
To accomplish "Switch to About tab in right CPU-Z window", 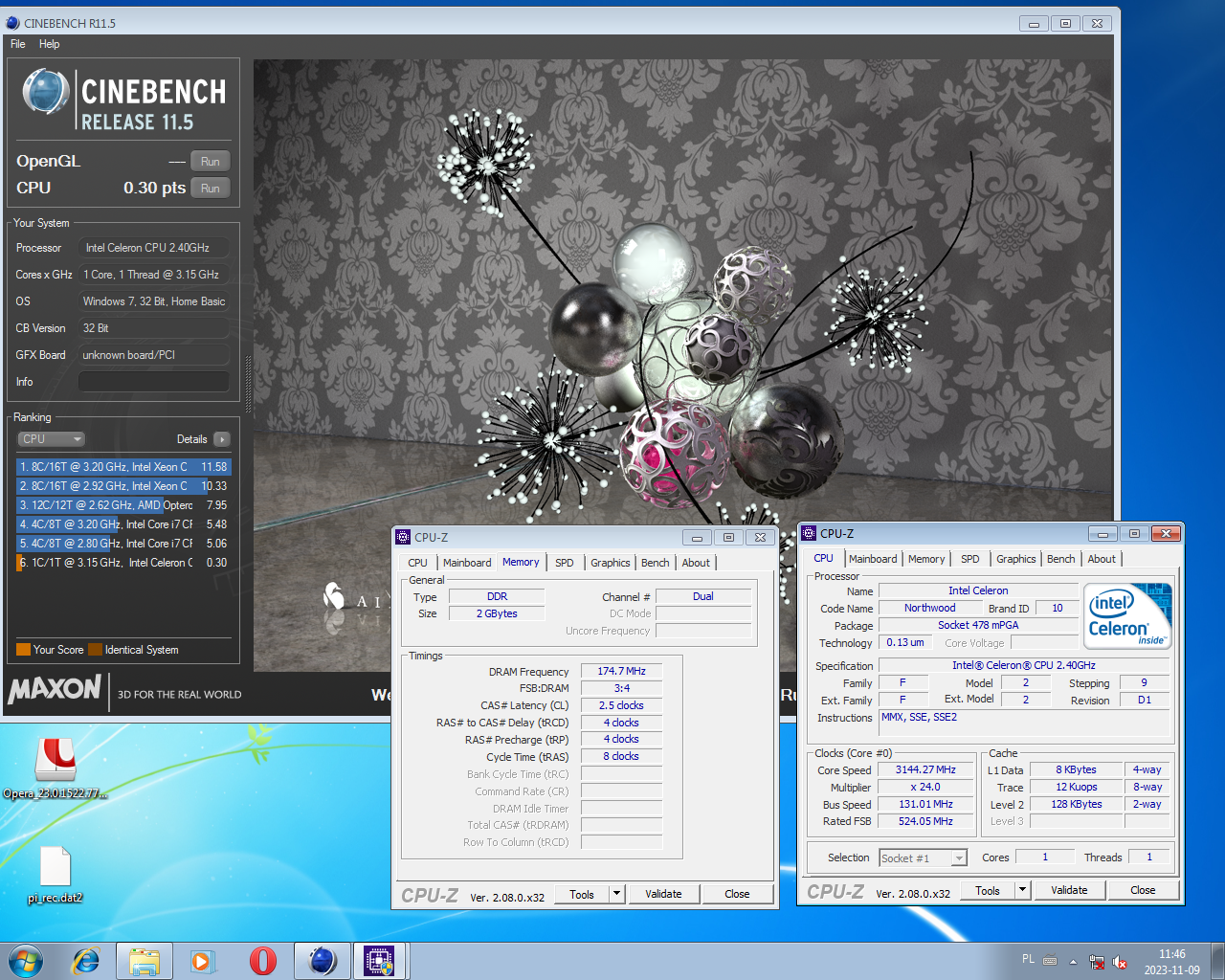I will [1102, 559].
